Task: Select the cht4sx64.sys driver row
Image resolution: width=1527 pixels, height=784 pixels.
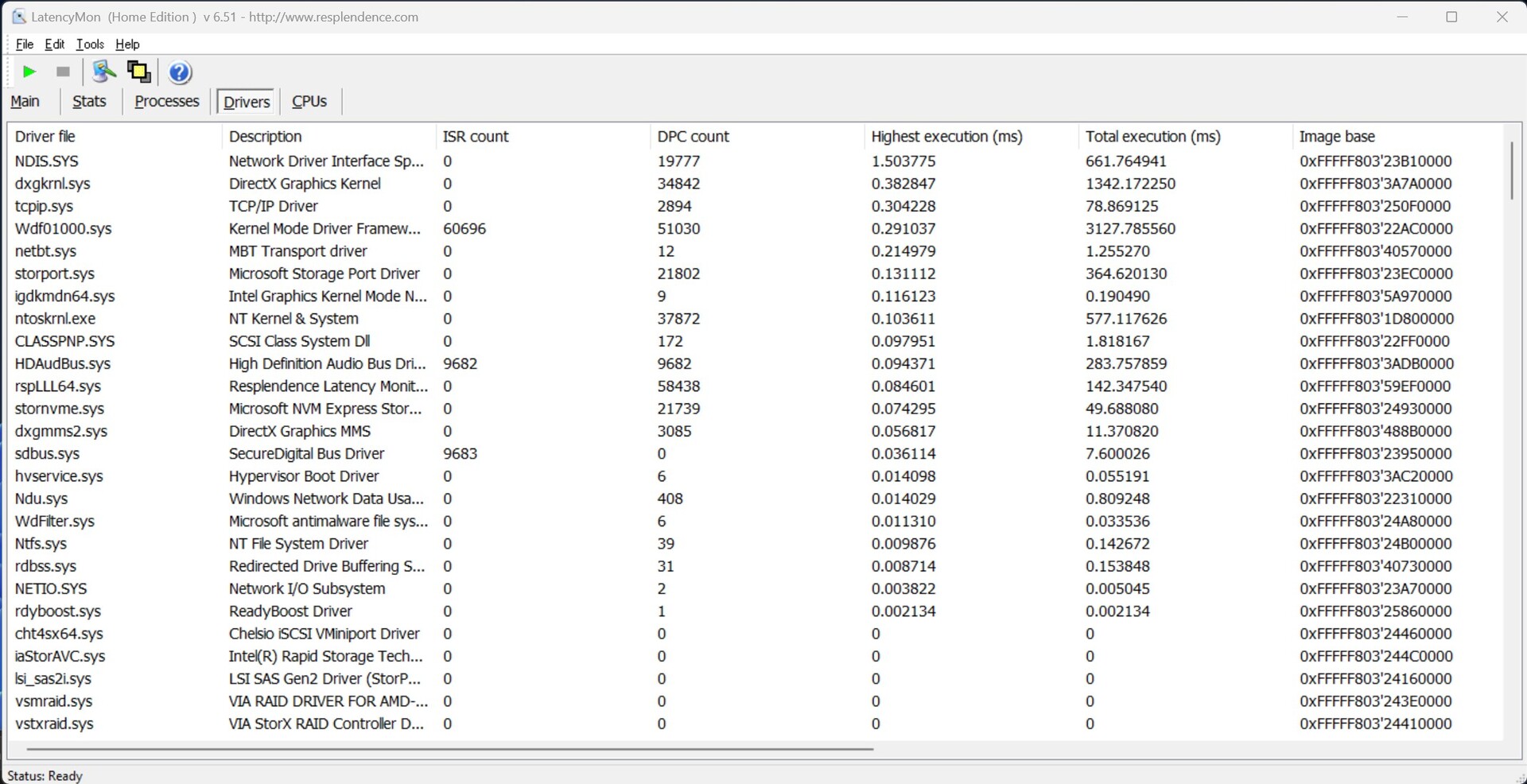Action: point(756,634)
